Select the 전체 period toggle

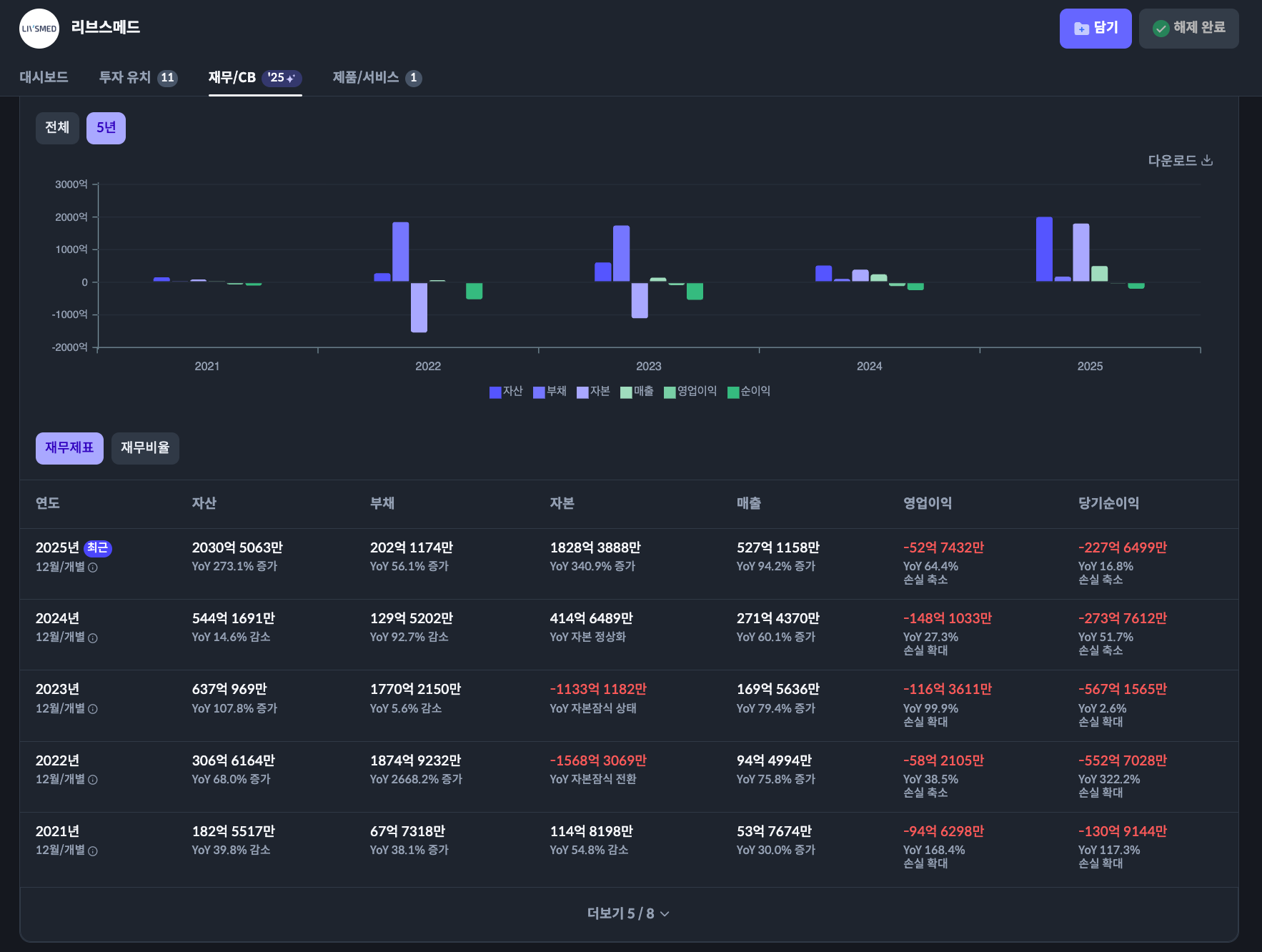pyautogui.click(x=57, y=128)
